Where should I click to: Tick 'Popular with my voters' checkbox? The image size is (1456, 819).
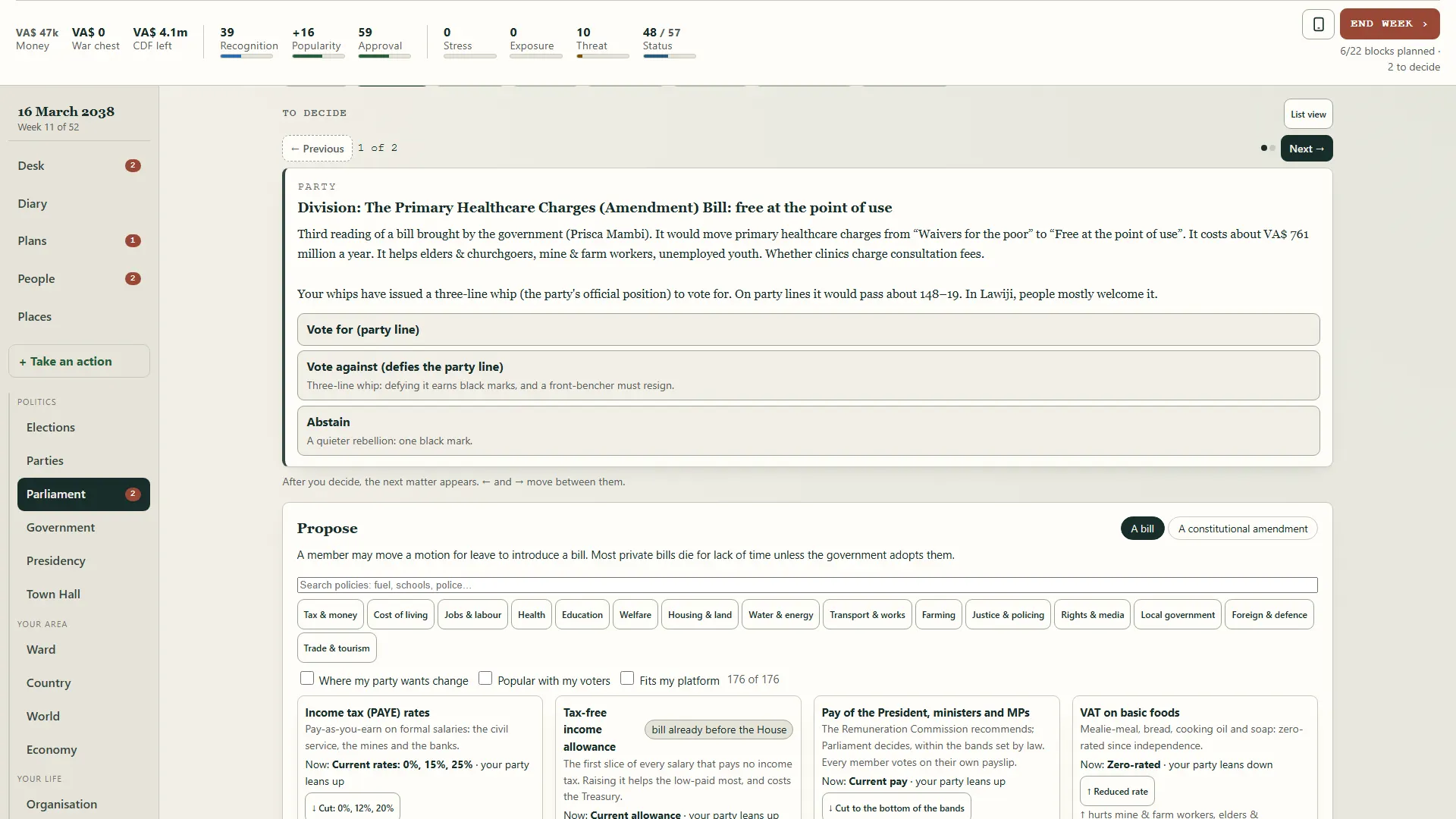485,679
